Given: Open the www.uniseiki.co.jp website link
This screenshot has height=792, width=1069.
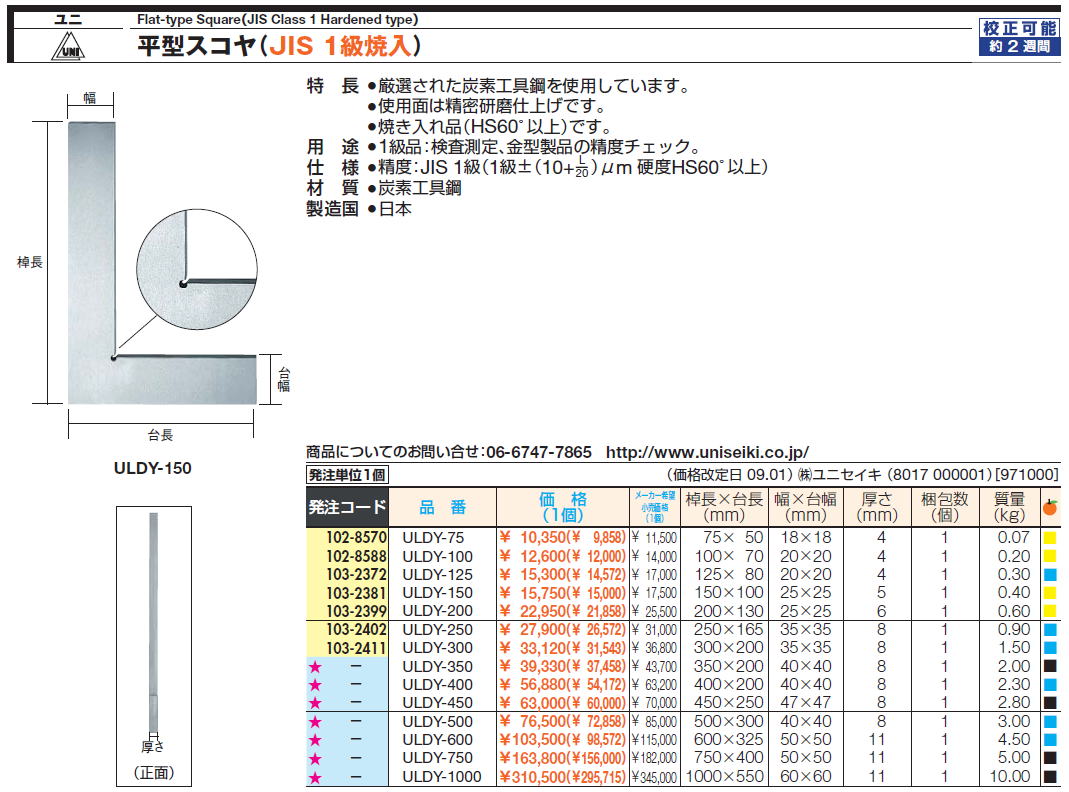Looking at the screenshot, I should click(x=707, y=452).
